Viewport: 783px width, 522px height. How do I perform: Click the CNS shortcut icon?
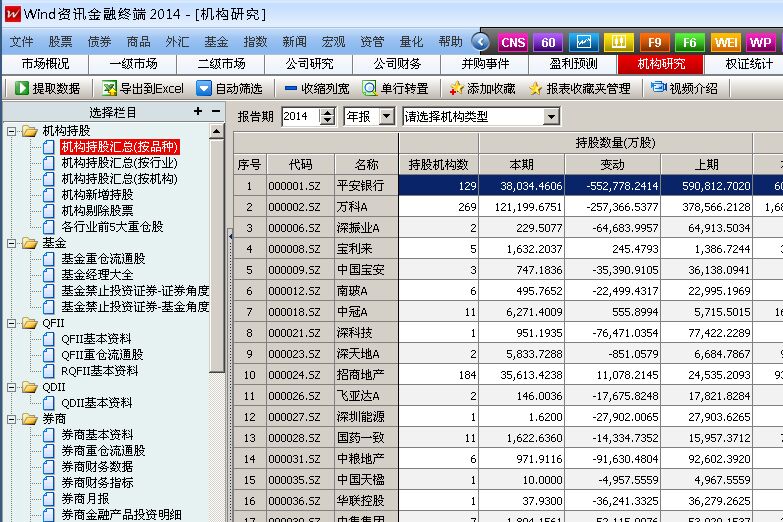[x=513, y=42]
